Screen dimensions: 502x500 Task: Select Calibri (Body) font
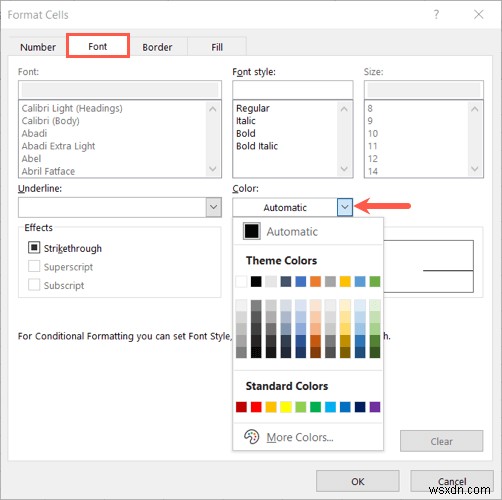coord(51,121)
